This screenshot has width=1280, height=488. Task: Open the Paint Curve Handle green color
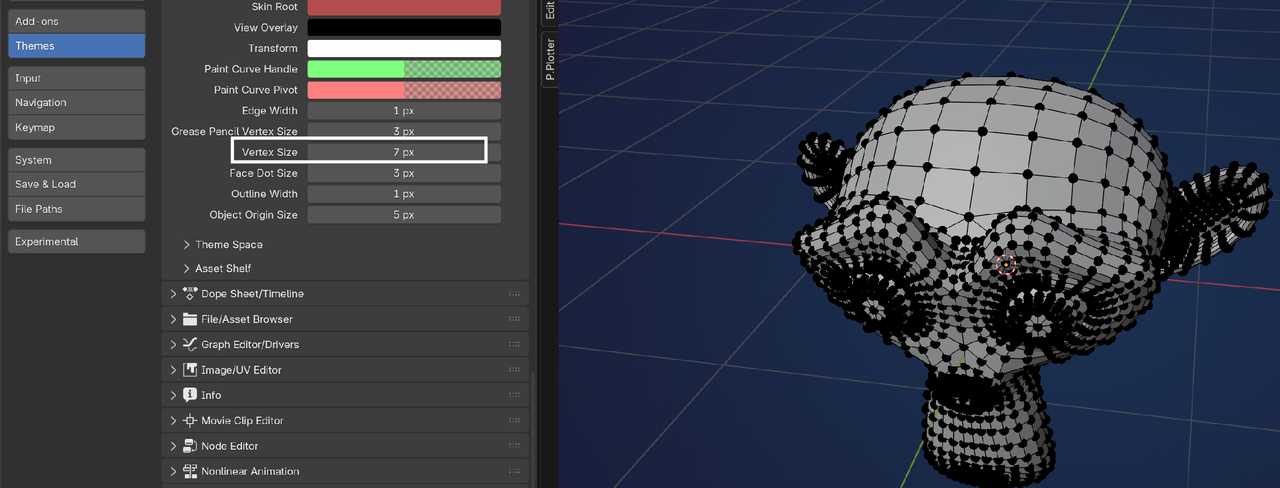(404, 69)
